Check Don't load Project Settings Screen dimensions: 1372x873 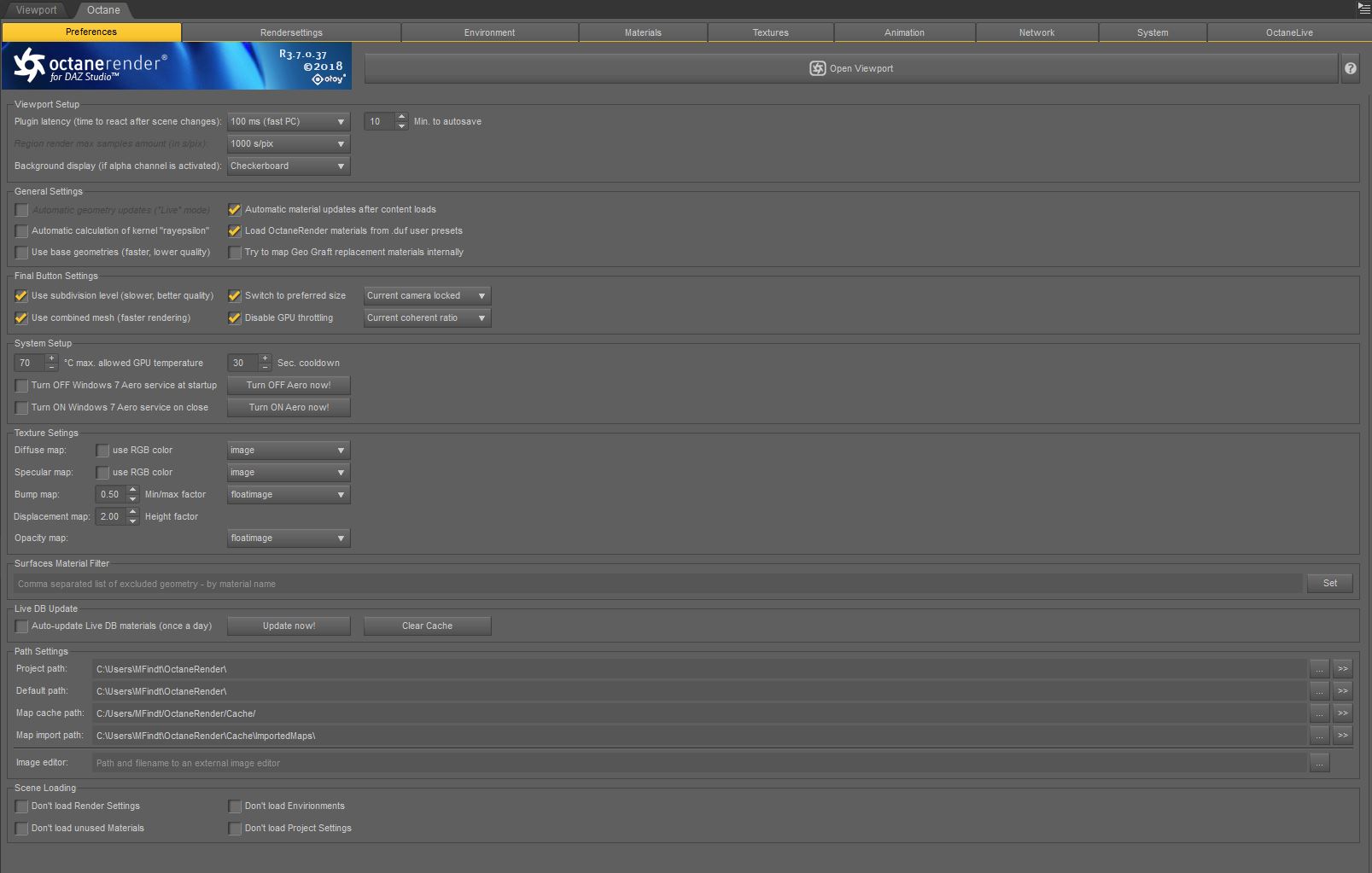[235, 829]
